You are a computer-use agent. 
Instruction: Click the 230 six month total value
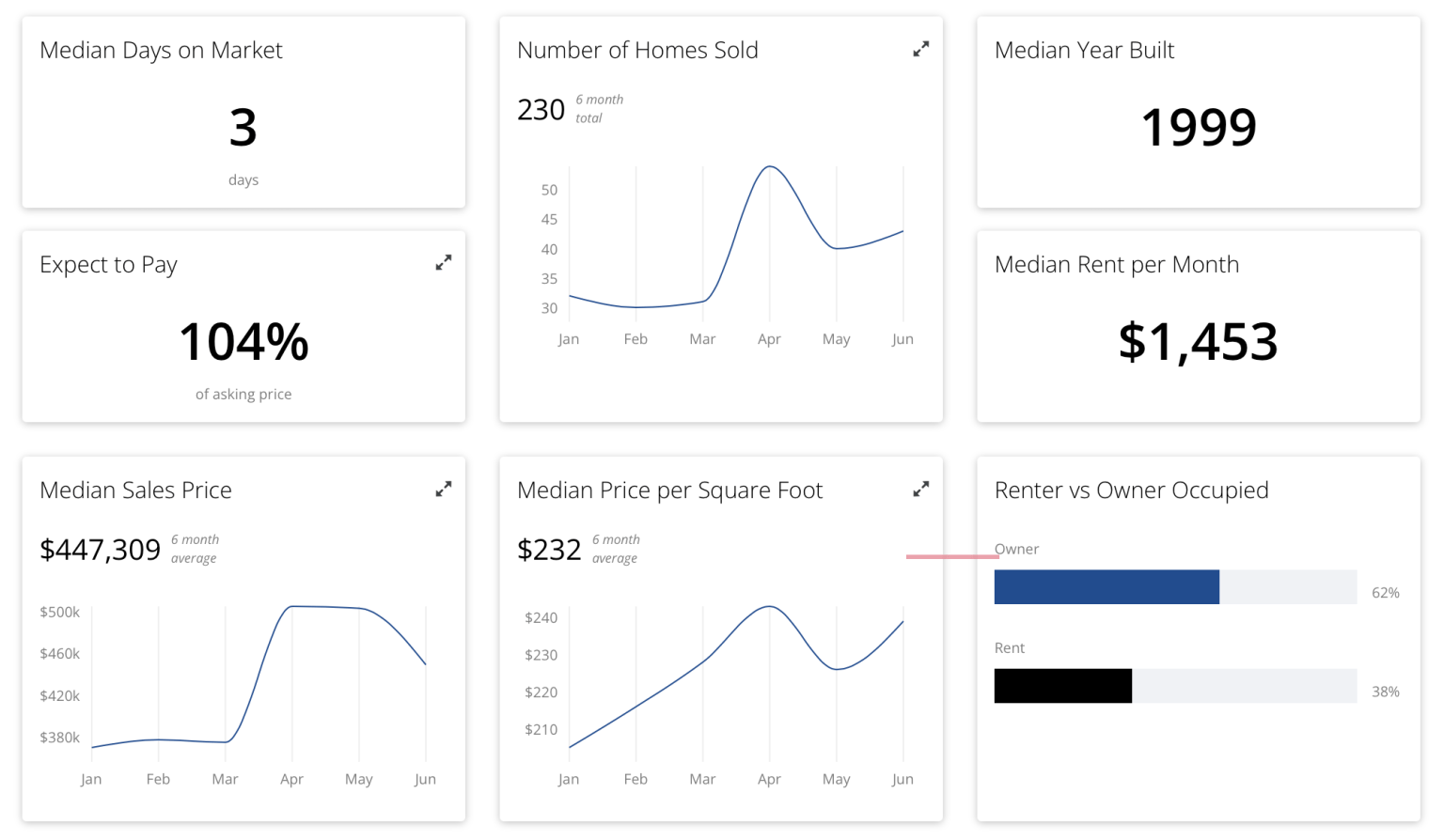coord(541,110)
